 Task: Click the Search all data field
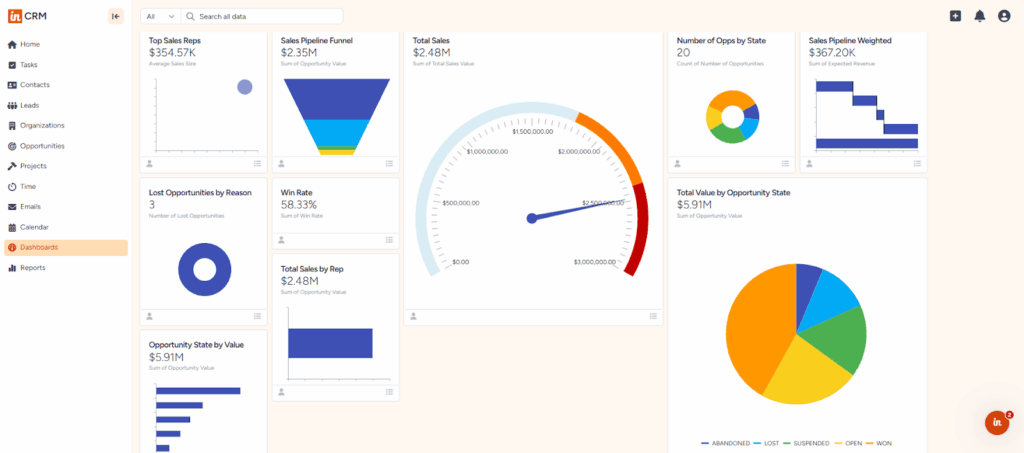265,17
